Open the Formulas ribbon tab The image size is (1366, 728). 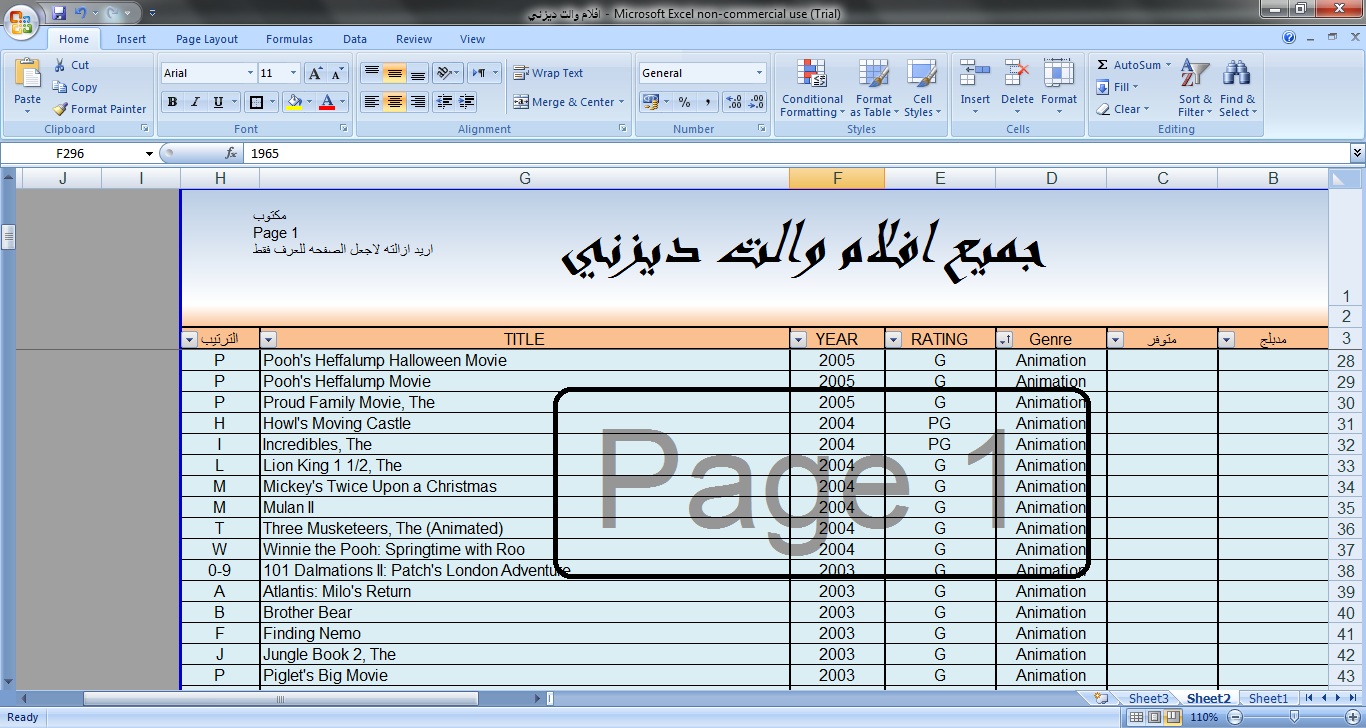[x=289, y=39]
